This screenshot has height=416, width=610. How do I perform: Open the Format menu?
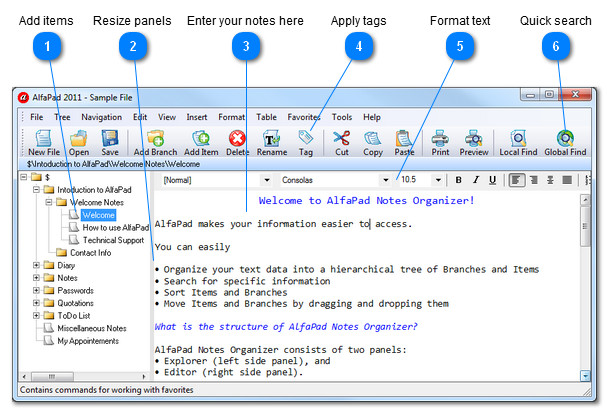[x=232, y=117]
